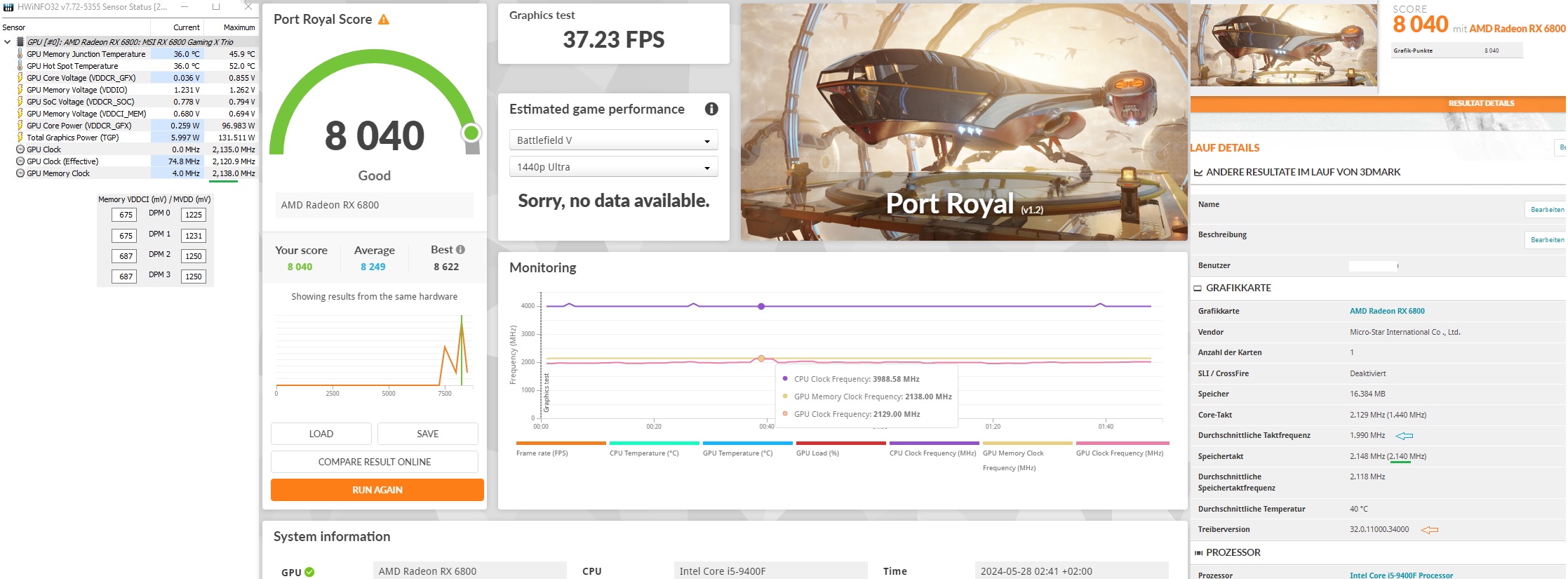
Task: Select the Total Graphics Power 131.511 W maximum
Action: (x=236, y=138)
